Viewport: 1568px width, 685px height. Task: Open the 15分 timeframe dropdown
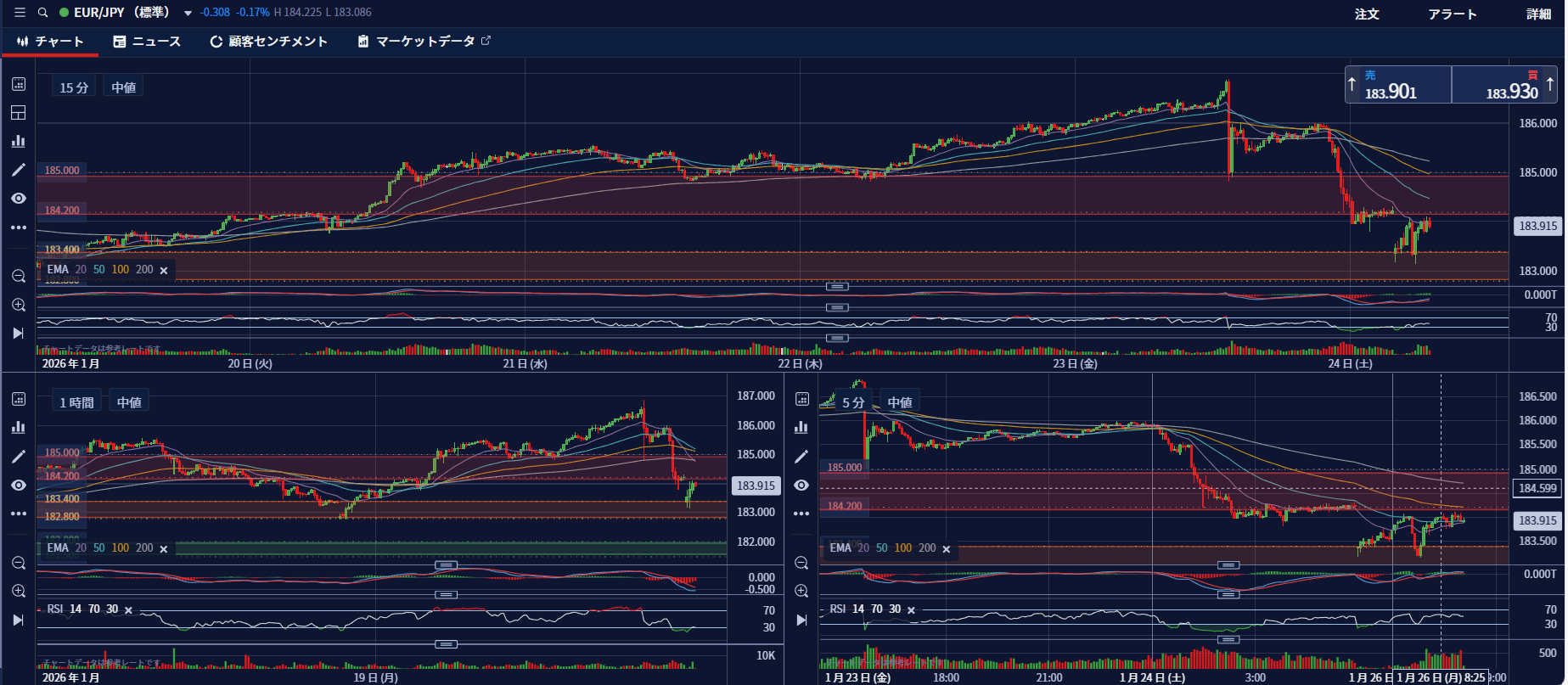[x=74, y=87]
